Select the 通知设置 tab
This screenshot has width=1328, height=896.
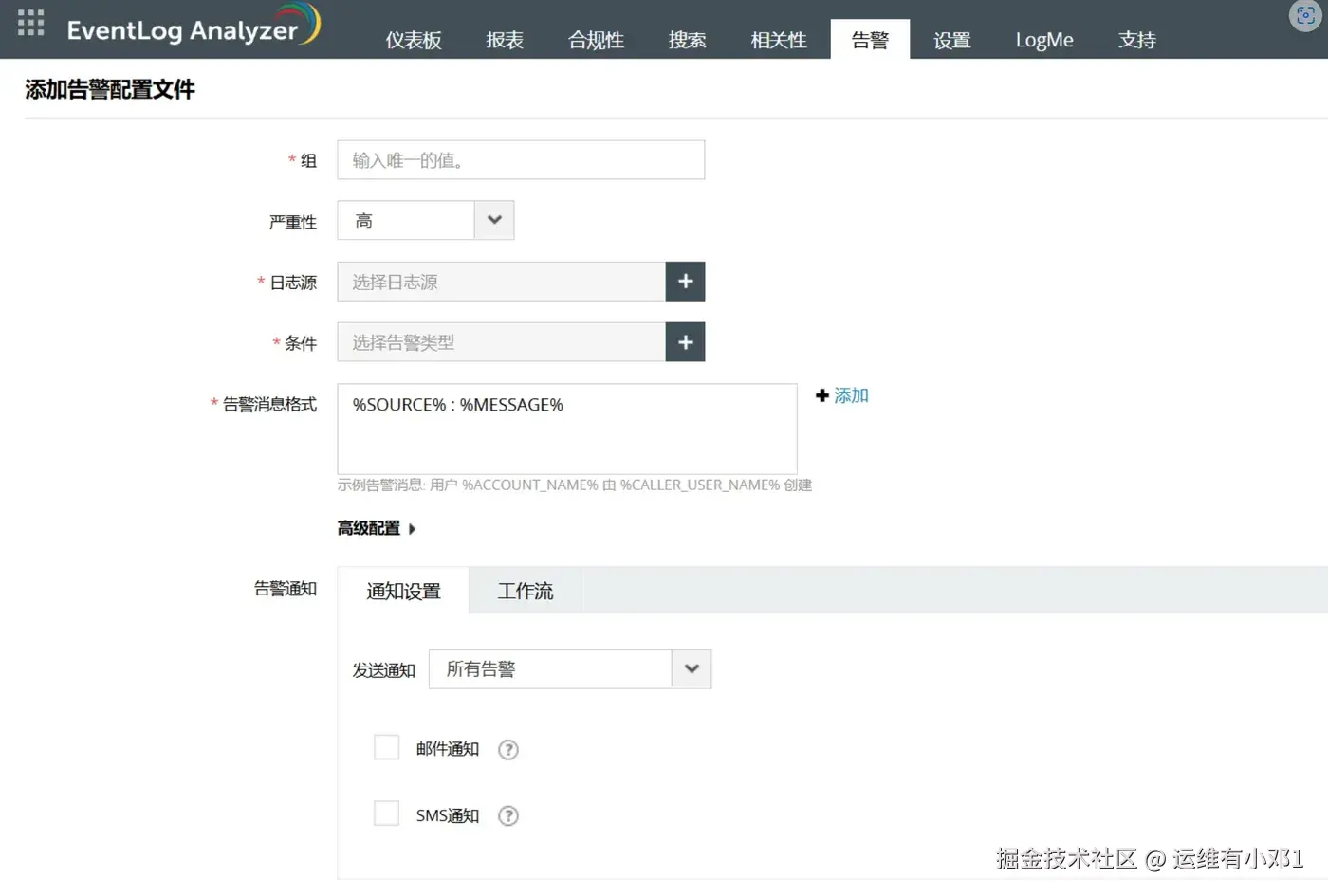403,590
